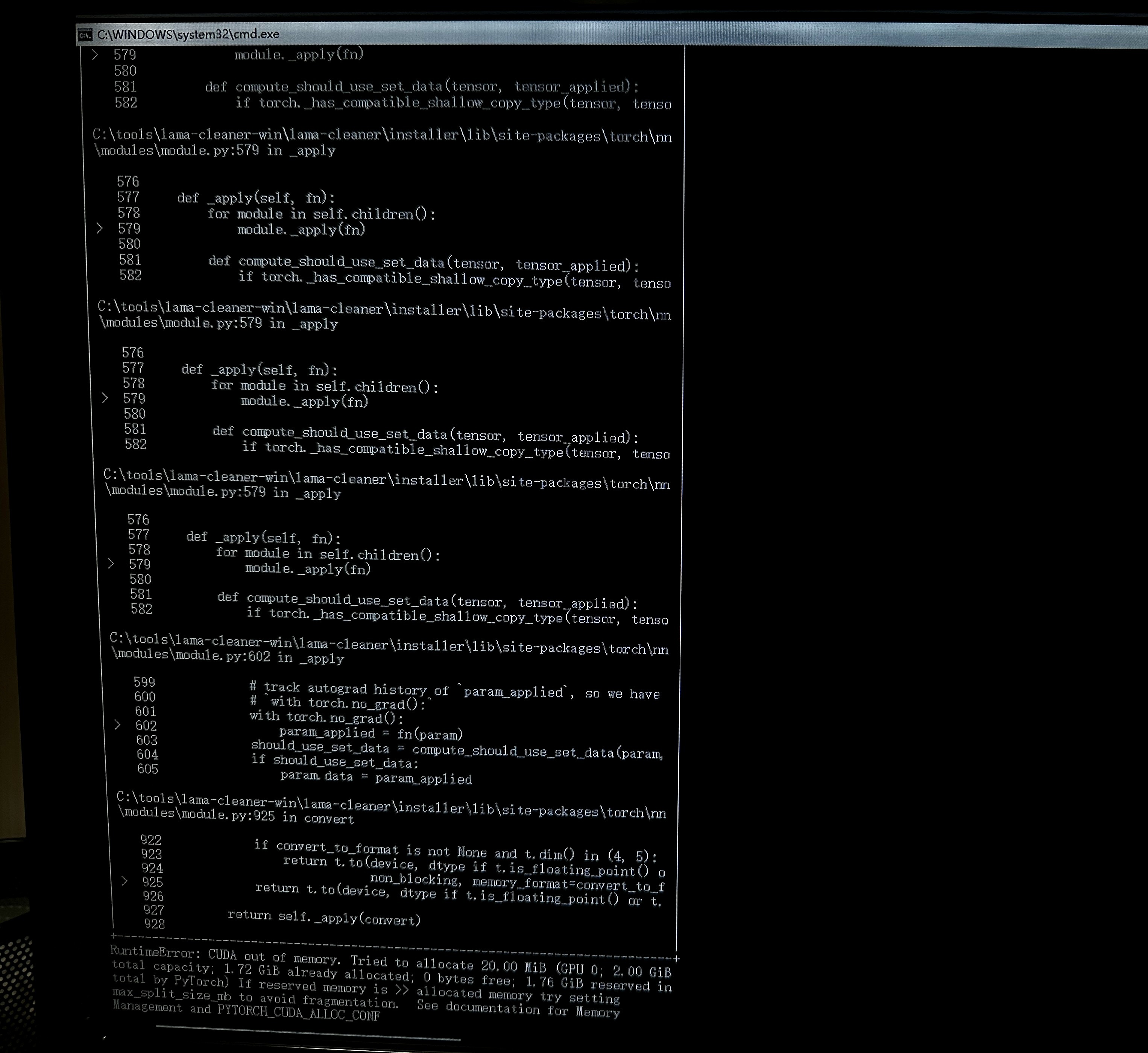This screenshot has height=1053, width=1148.
Task: Click the text "1.72 GiB already allocated"
Action: point(316,972)
